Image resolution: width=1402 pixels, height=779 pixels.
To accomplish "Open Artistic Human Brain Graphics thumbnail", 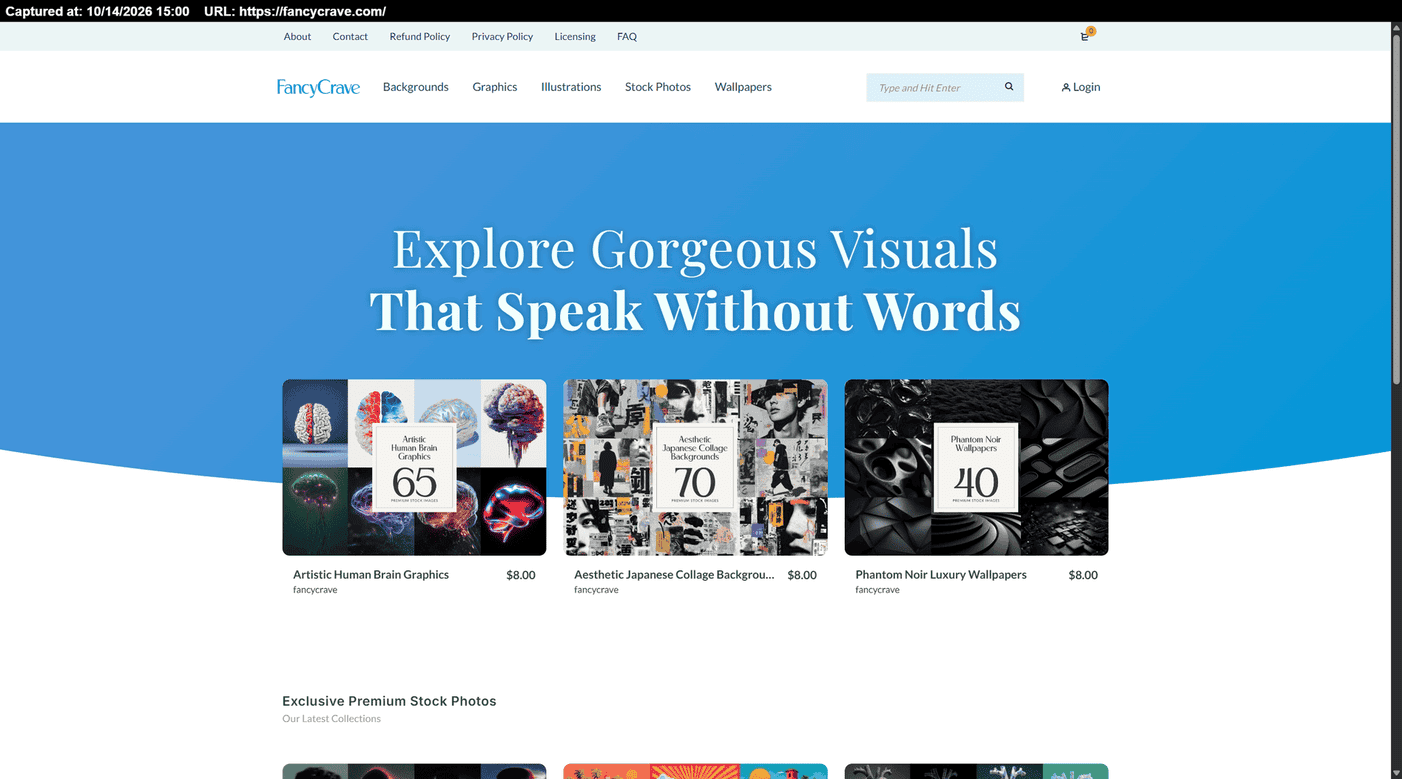I will [x=414, y=467].
